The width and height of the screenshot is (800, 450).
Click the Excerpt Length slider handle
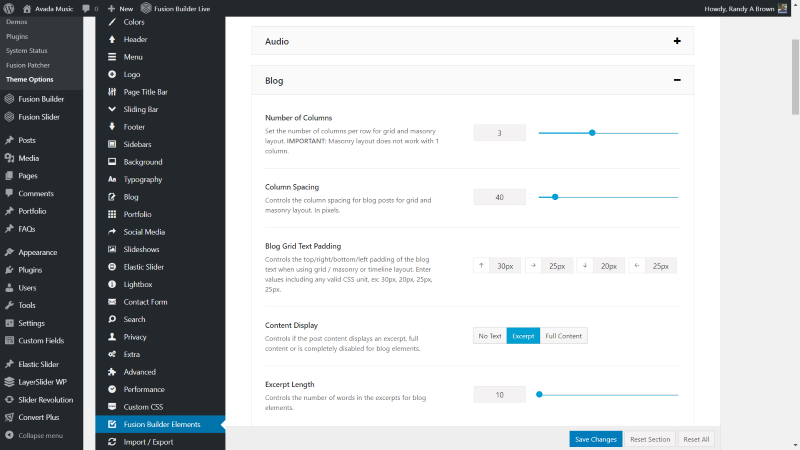pyautogui.click(x=539, y=394)
